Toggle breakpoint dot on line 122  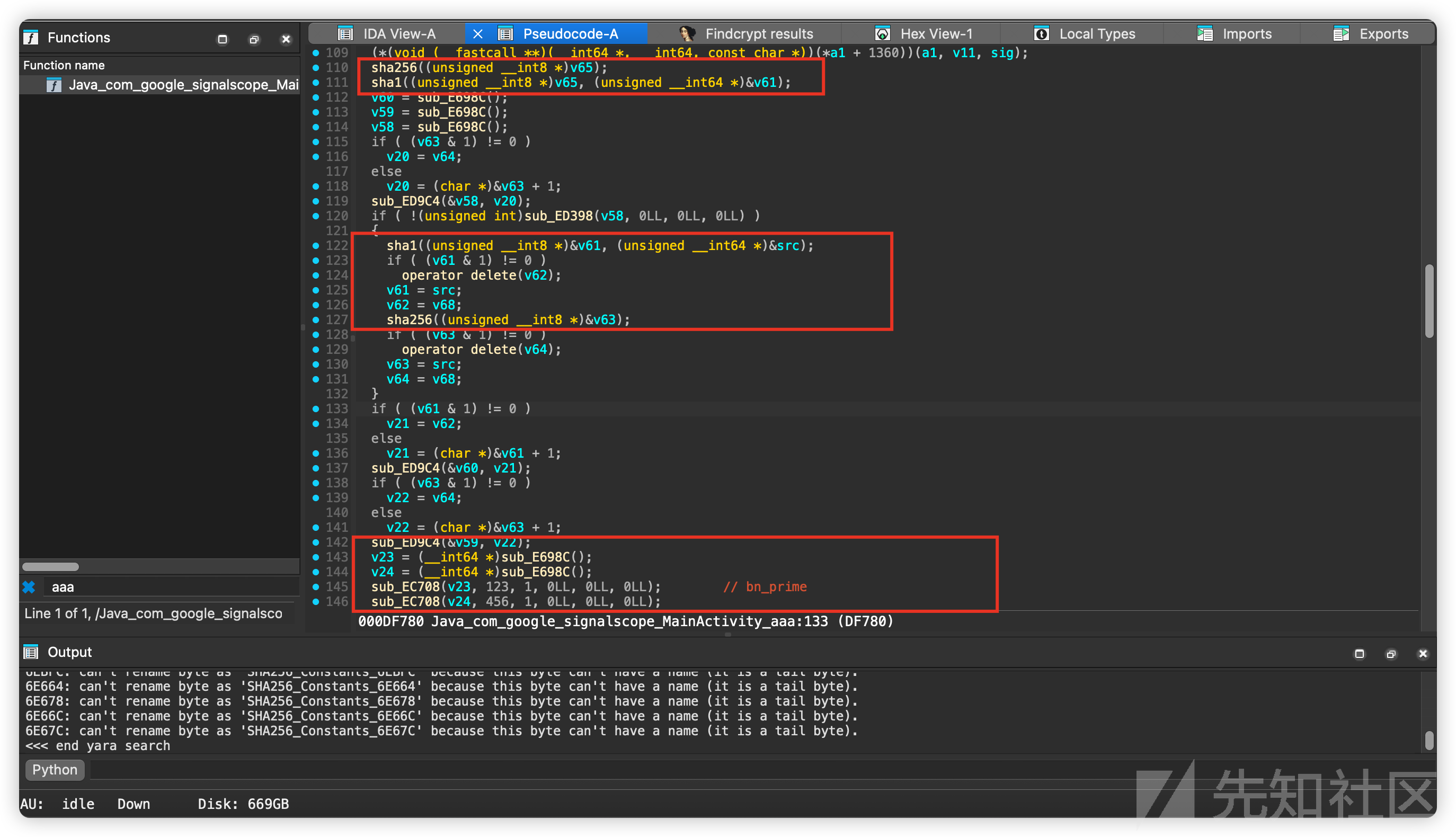[x=316, y=245]
